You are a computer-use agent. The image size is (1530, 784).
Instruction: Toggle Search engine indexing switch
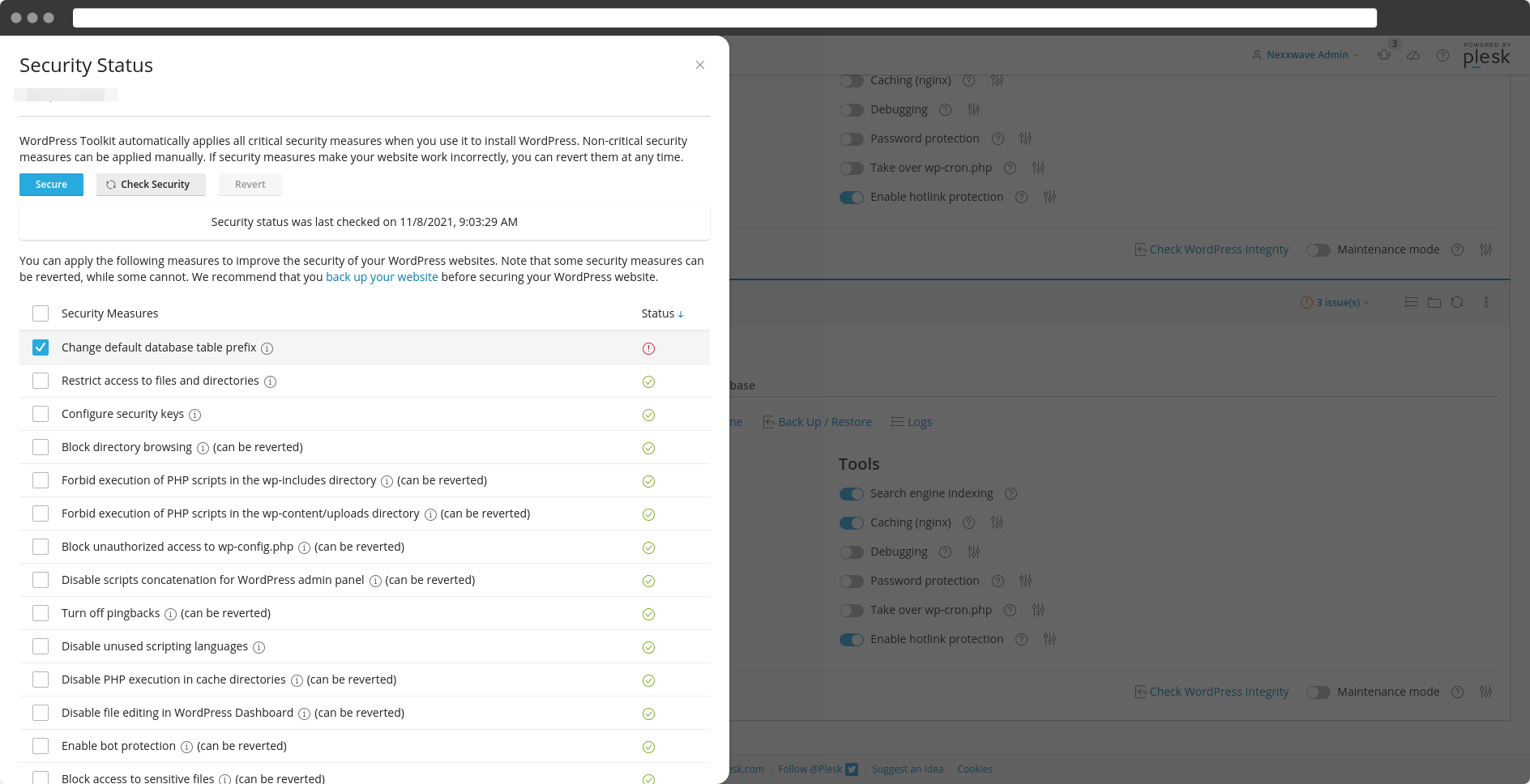(x=851, y=494)
